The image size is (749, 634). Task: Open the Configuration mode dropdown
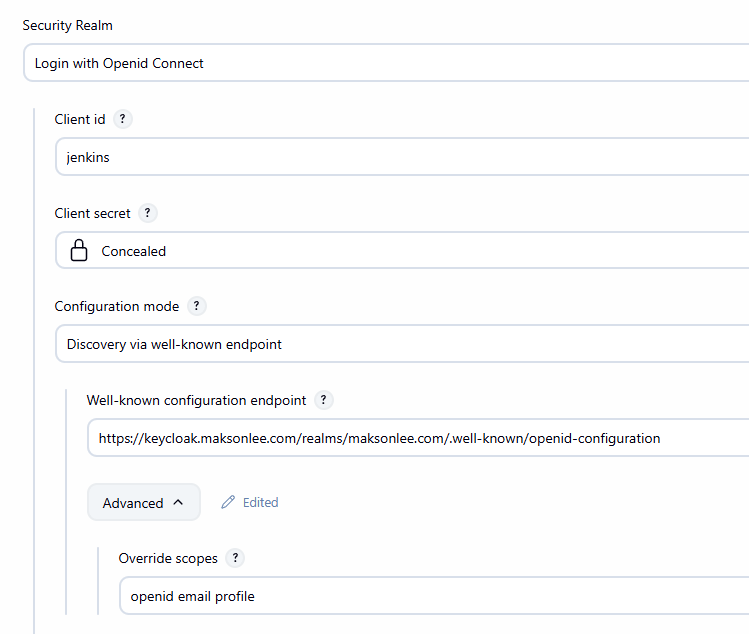click(x=400, y=344)
